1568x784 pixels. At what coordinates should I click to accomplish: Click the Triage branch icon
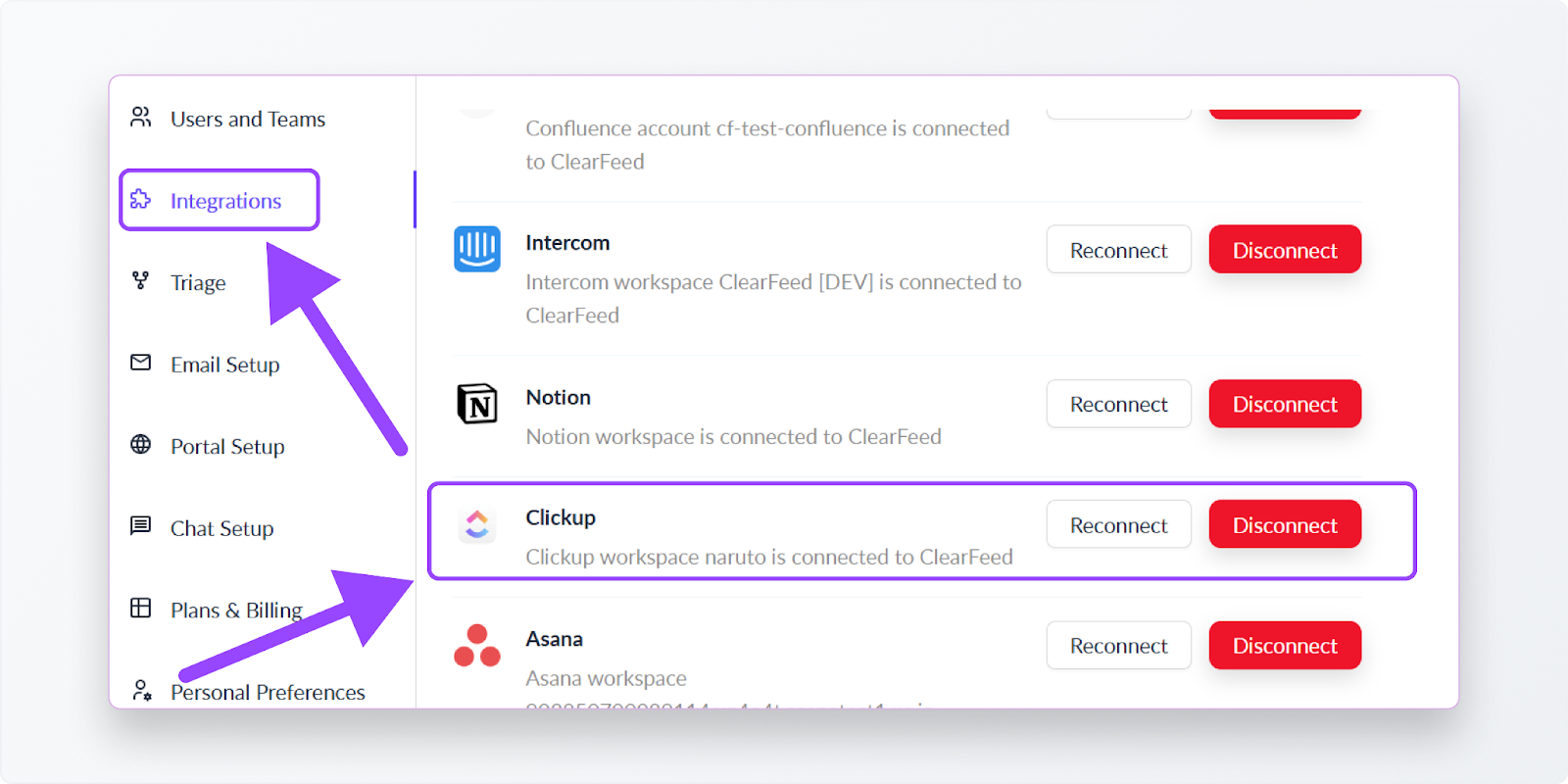click(x=141, y=281)
